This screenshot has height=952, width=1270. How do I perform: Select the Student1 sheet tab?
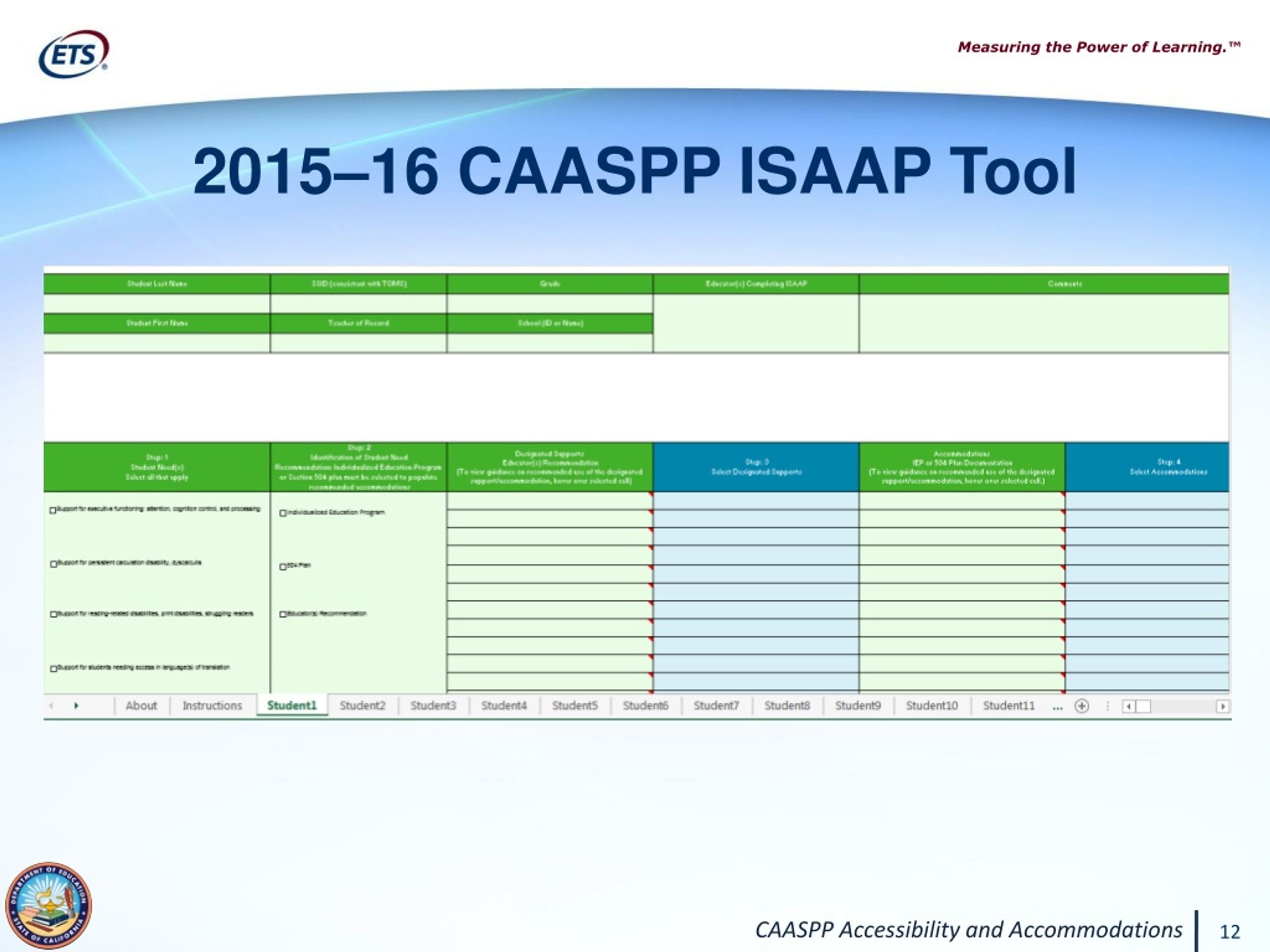[292, 705]
